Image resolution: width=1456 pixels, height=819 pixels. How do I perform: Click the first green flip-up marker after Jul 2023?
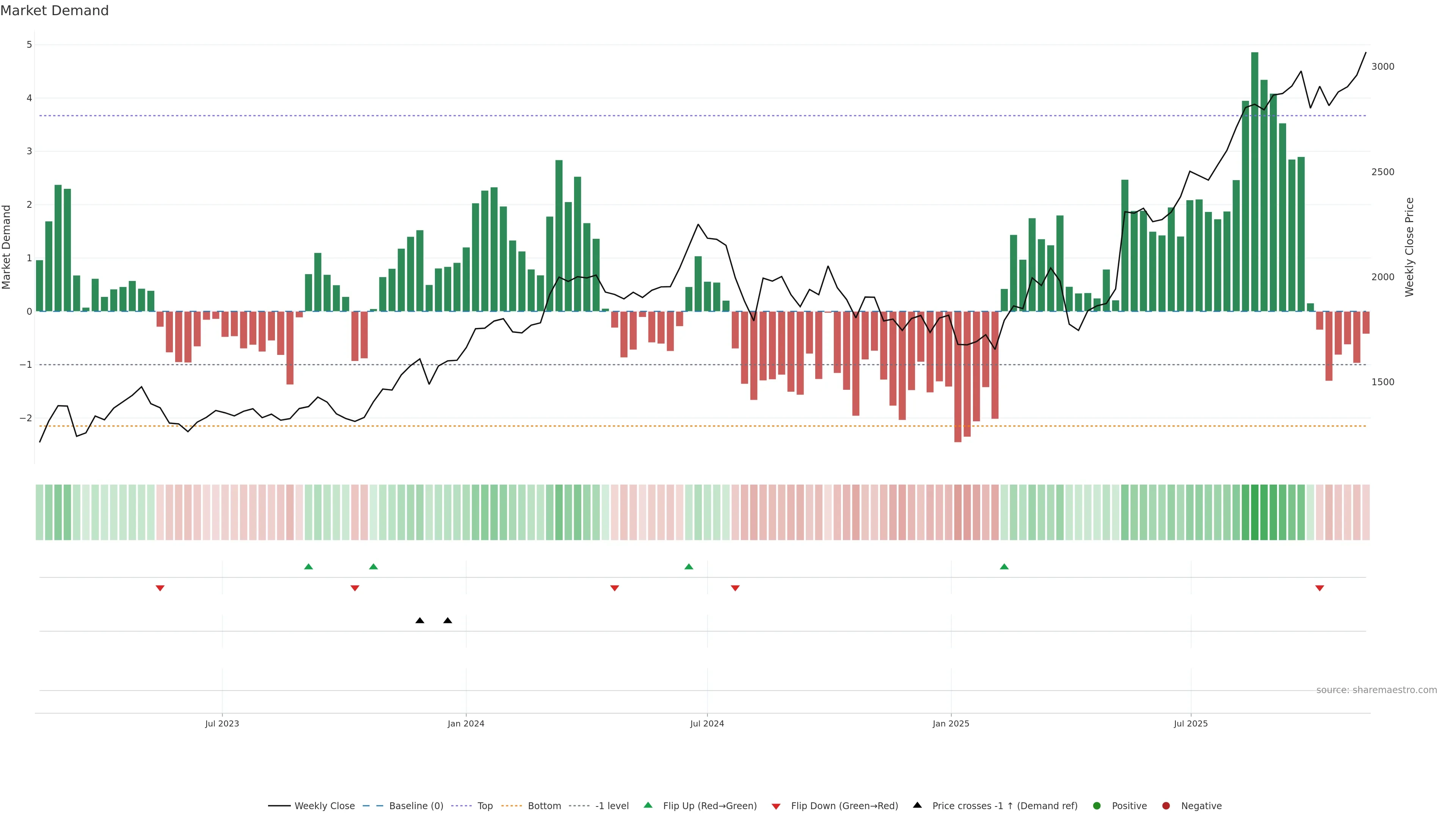(309, 567)
